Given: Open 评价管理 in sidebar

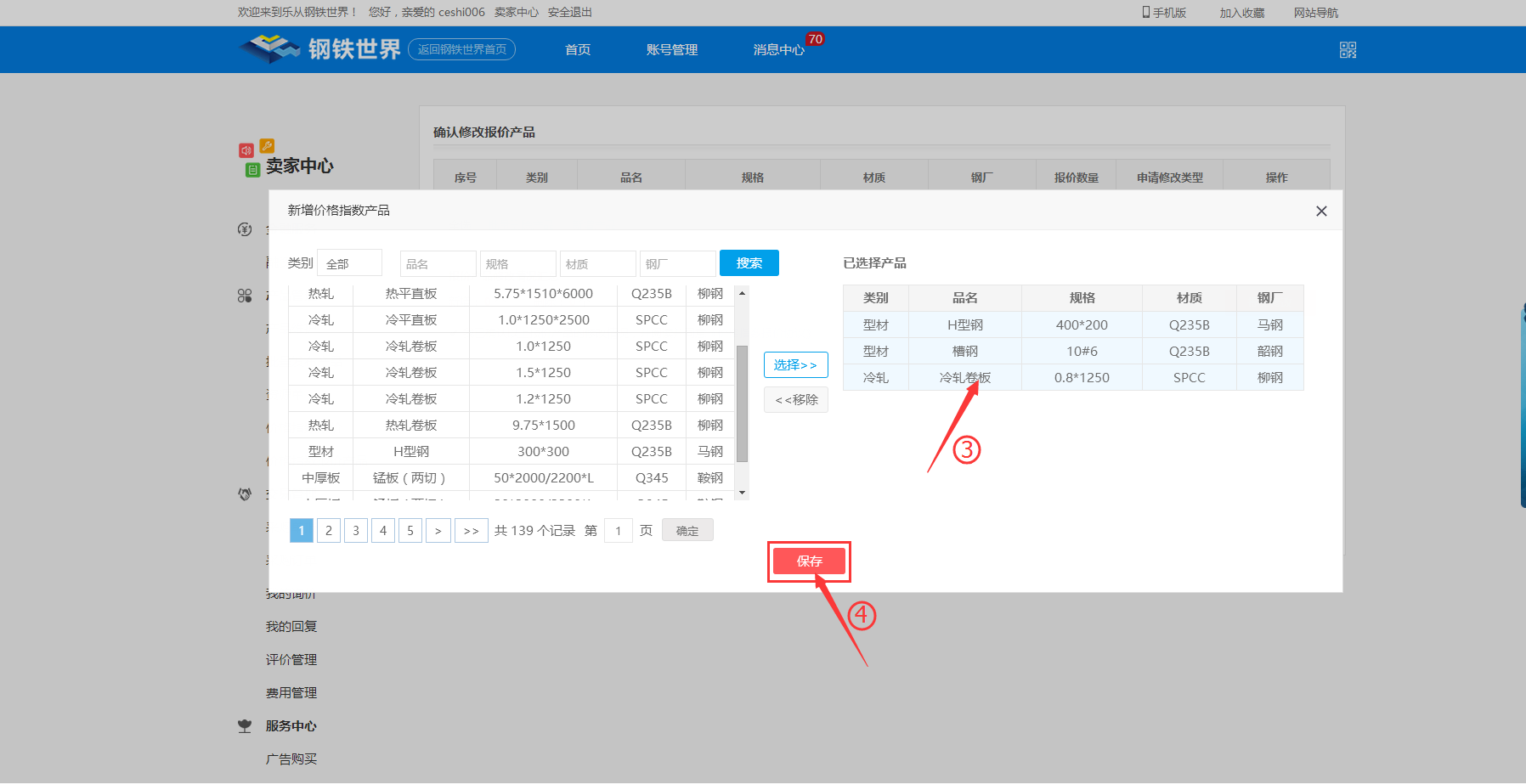Looking at the screenshot, I should pyautogui.click(x=291, y=660).
